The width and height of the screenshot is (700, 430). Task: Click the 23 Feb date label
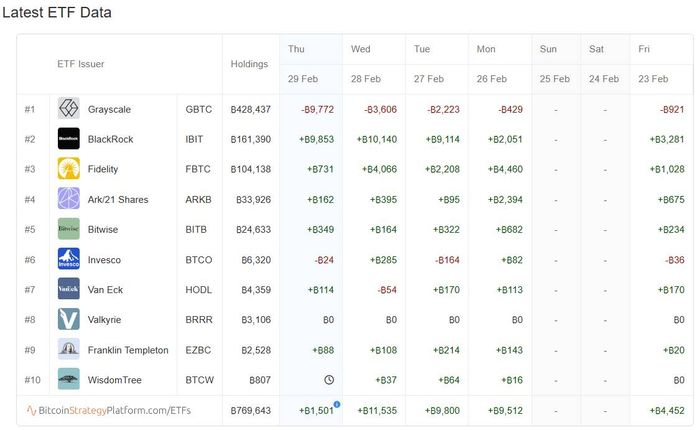click(x=653, y=79)
